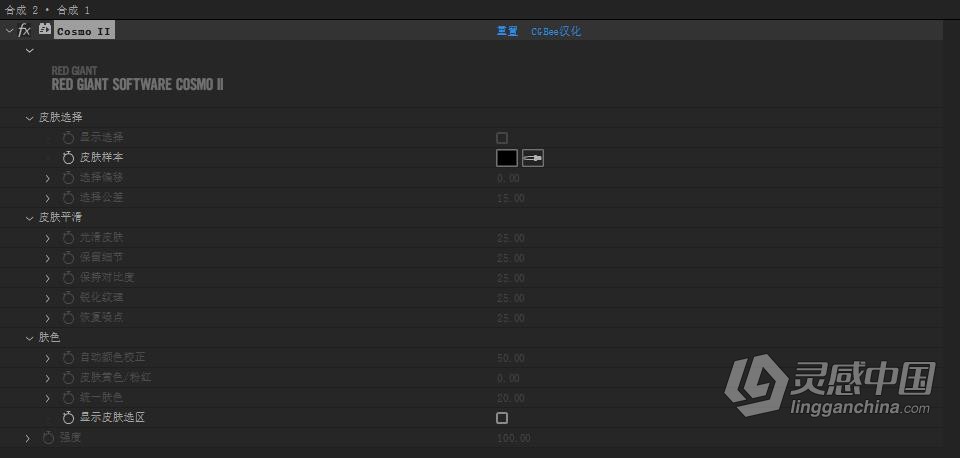Click the 自动颜色校正 value 50.00
Screen dimensions: 960x458
[x=511, y=358]
